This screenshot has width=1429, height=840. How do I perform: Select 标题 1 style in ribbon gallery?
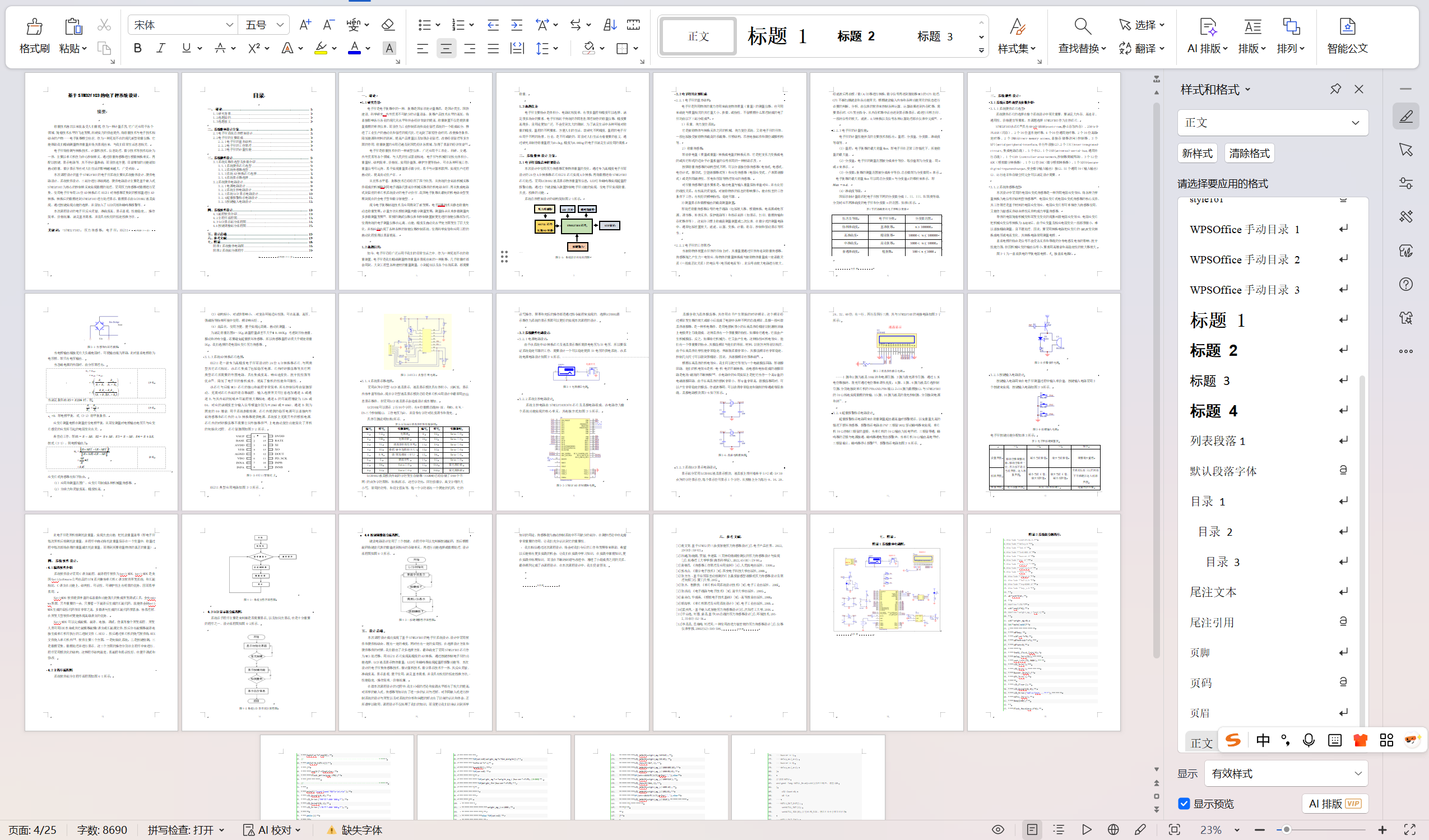[777, 36]
